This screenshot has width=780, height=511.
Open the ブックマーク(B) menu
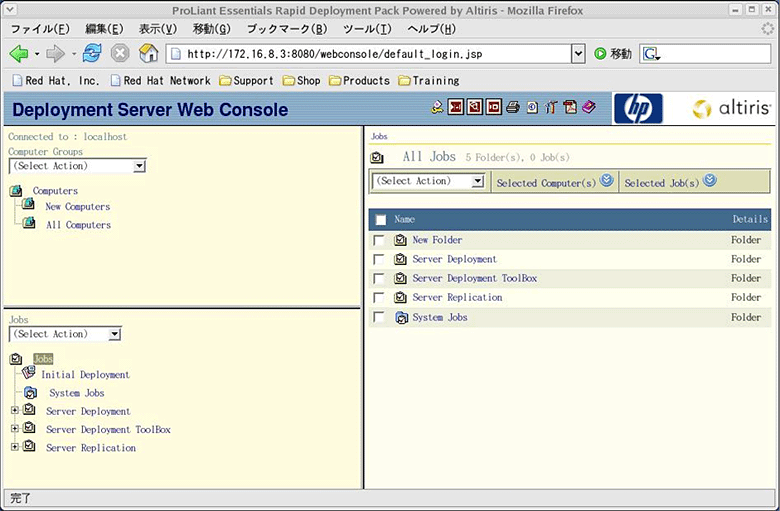287,29
